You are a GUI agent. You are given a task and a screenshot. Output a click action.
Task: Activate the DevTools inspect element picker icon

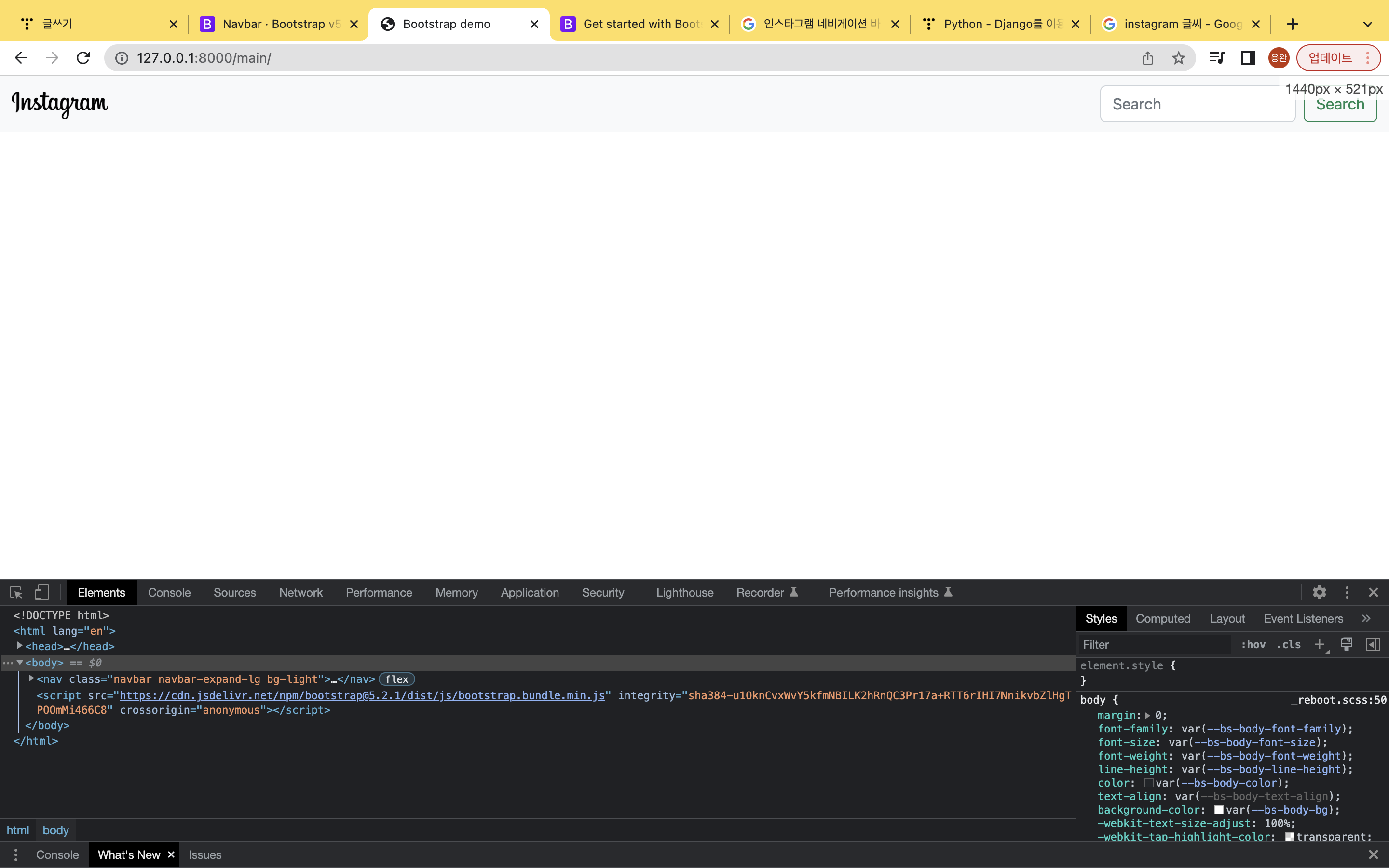coord(16,593)
